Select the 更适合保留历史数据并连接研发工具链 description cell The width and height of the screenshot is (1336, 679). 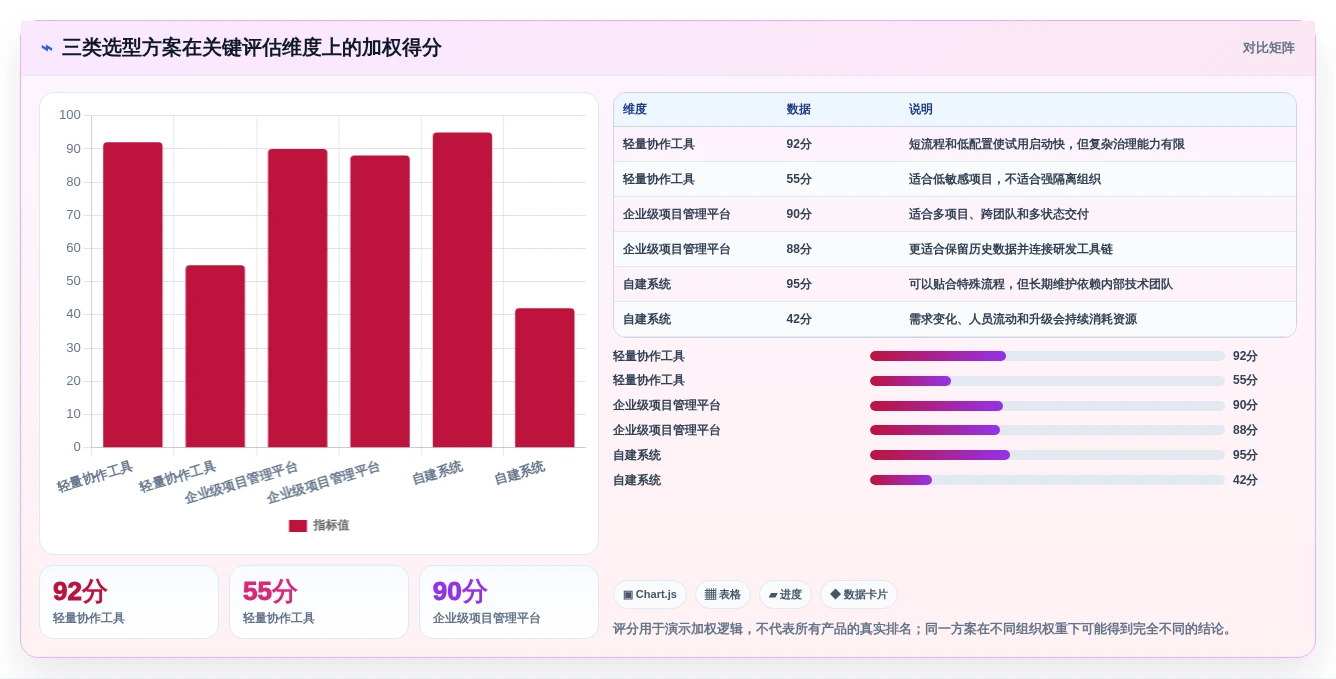coord(1011,250)
